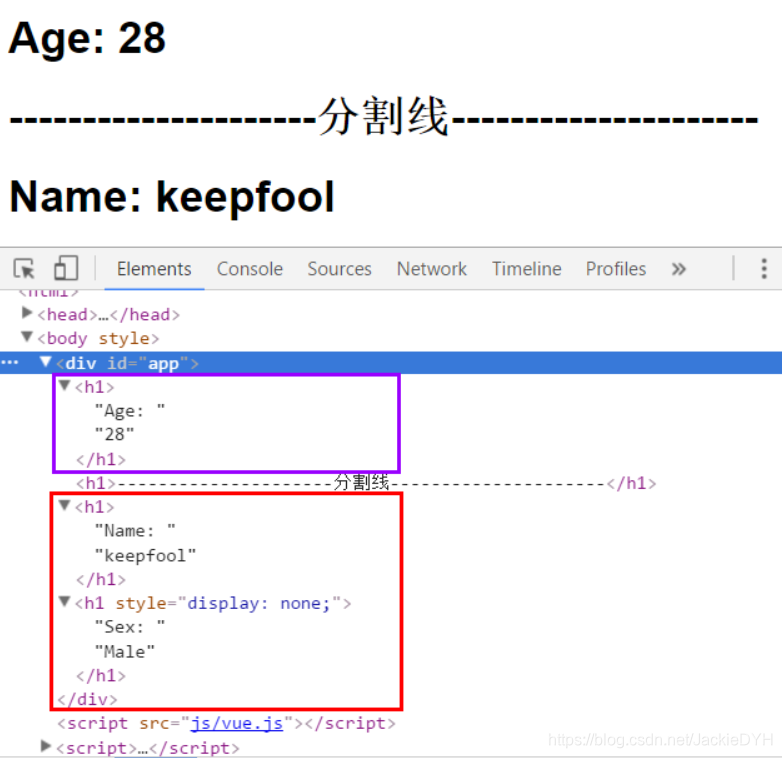Screen dimensions: 782x758
Task: Open the Console tab
Action: pyautogui.click(x=250, y=269)
